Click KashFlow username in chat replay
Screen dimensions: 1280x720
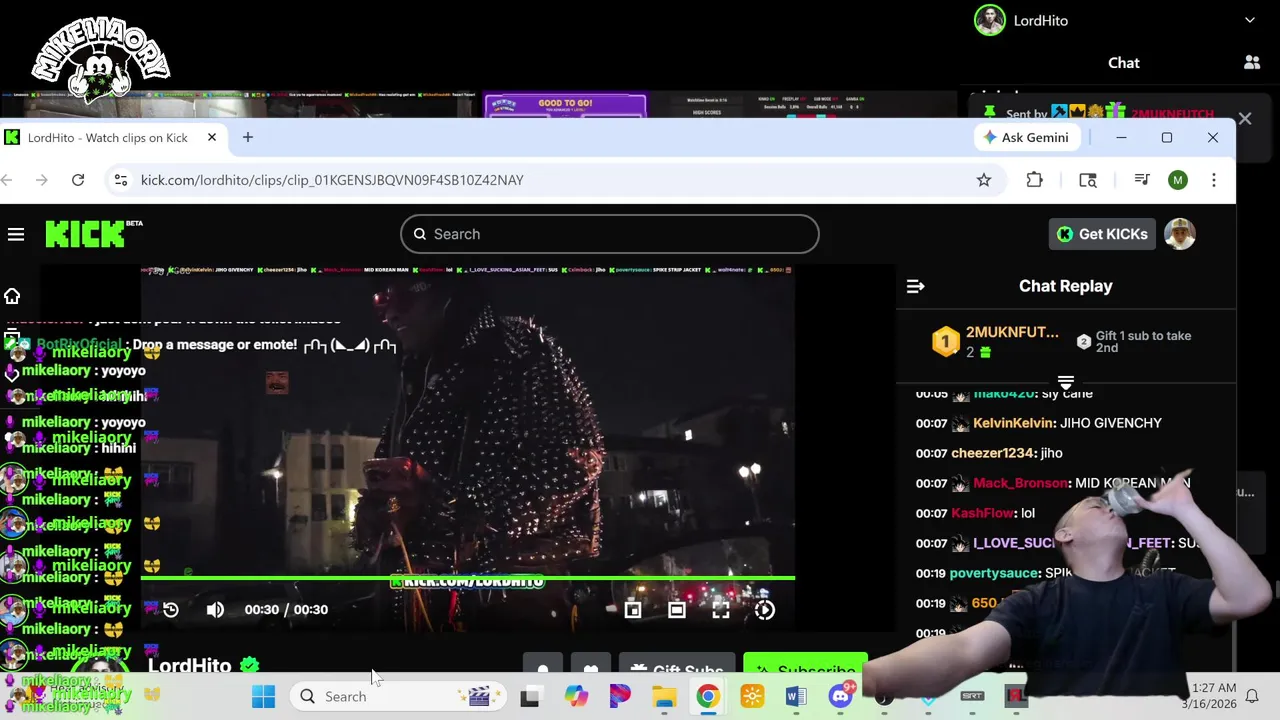[x=982, y=513]
